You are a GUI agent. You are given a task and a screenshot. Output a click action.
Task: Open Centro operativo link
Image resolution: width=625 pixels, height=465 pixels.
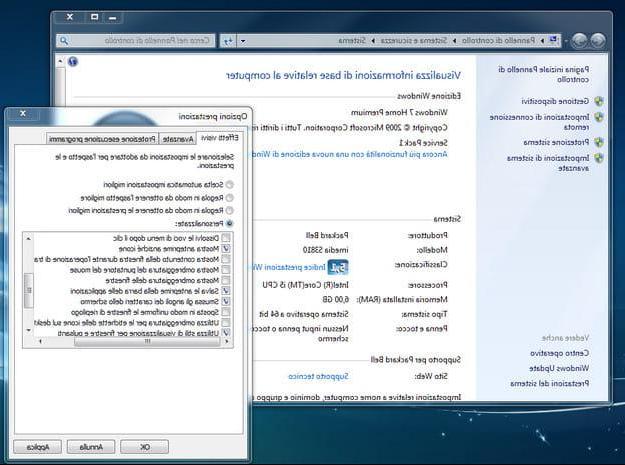tap(560, 353)
